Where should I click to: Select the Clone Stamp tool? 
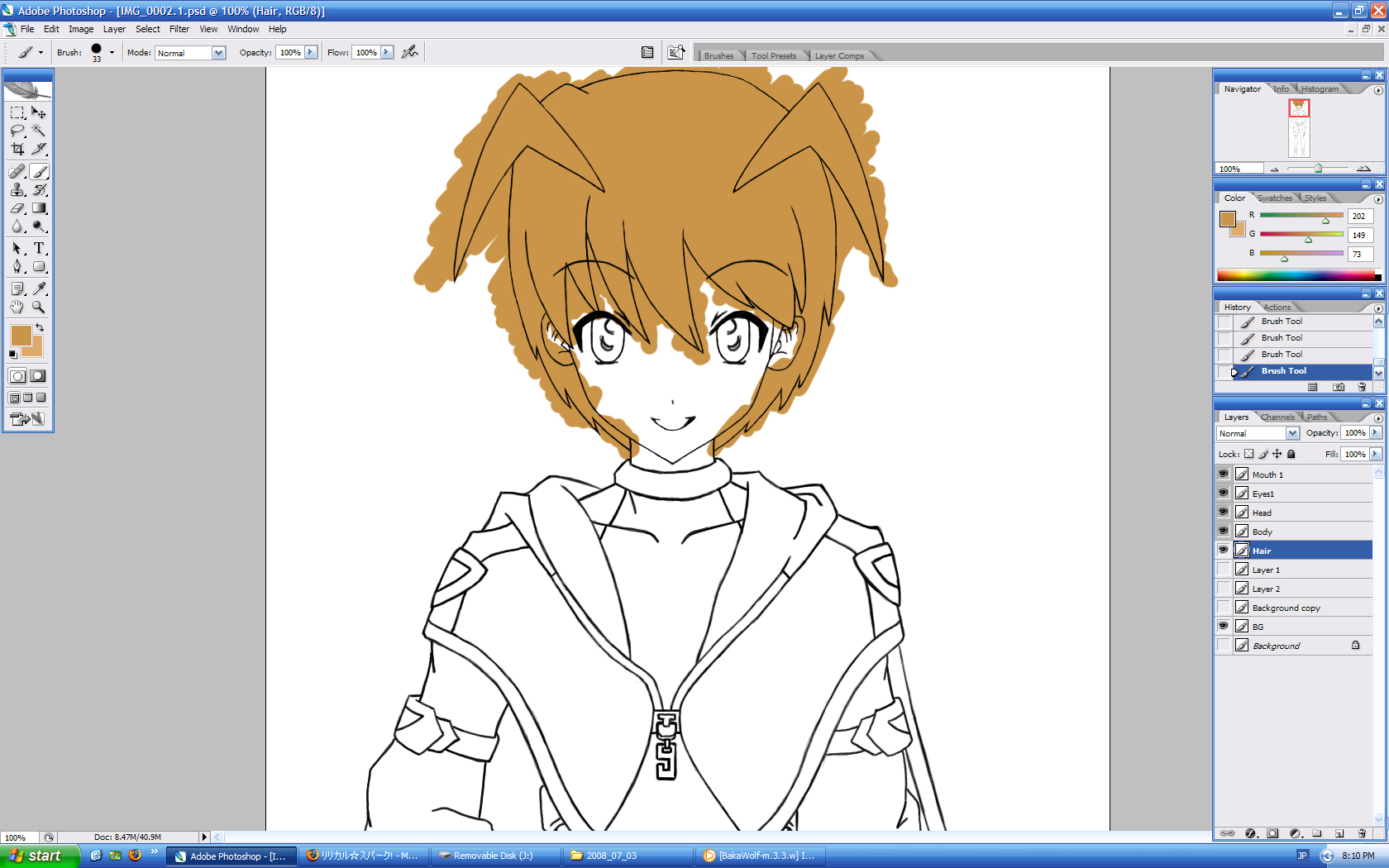point(17,190)
